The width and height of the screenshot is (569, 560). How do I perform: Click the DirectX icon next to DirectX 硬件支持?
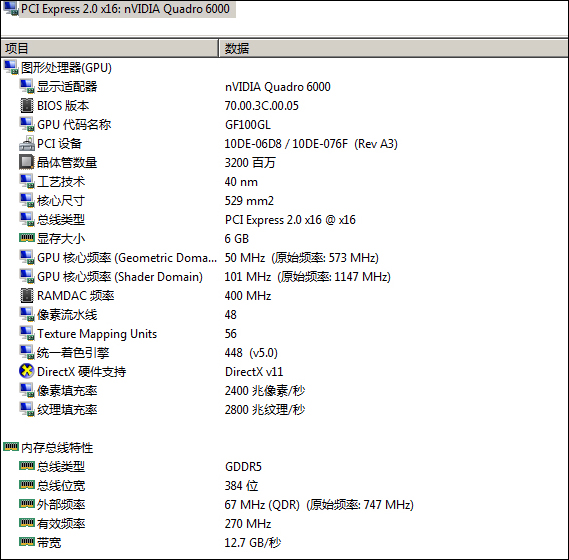(26, 371)
